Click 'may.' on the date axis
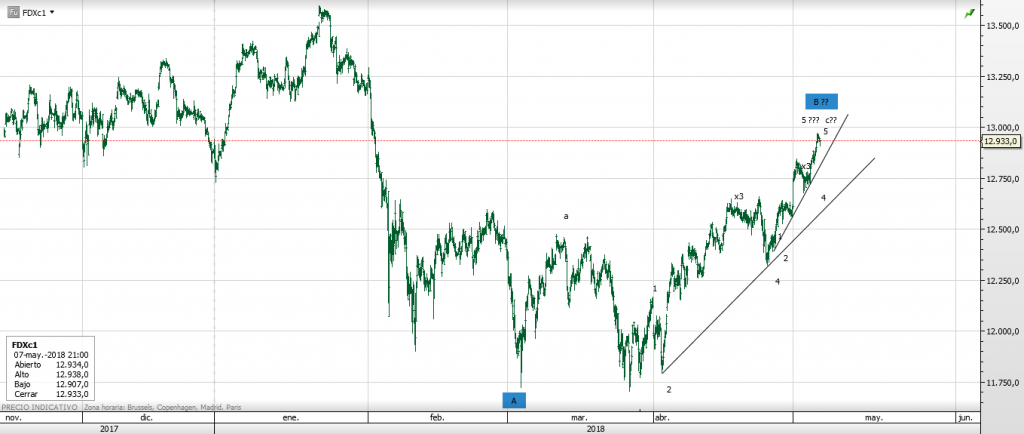The width and height of the screenshot is (1024, 434). coord(873,418)
